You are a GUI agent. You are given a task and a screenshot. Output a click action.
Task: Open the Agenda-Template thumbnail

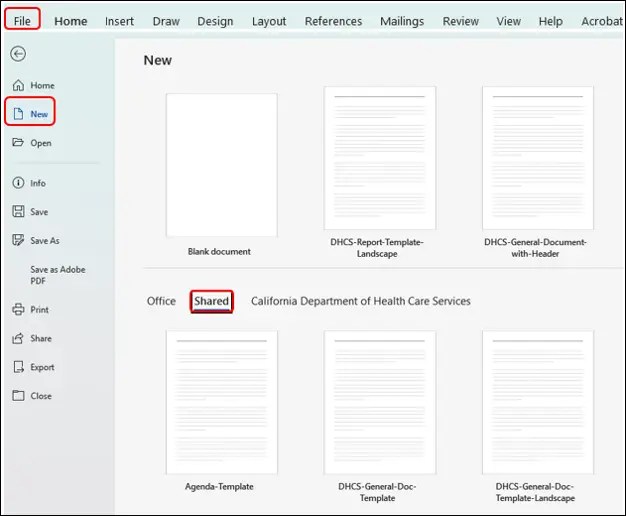pos(222,402)
